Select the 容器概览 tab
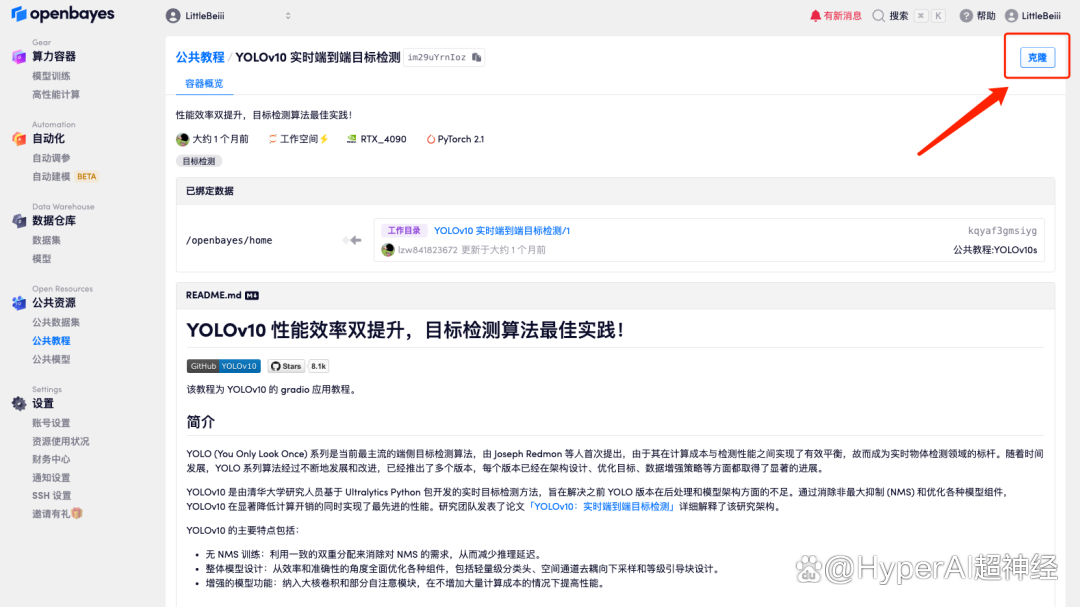 click(204, 83)
